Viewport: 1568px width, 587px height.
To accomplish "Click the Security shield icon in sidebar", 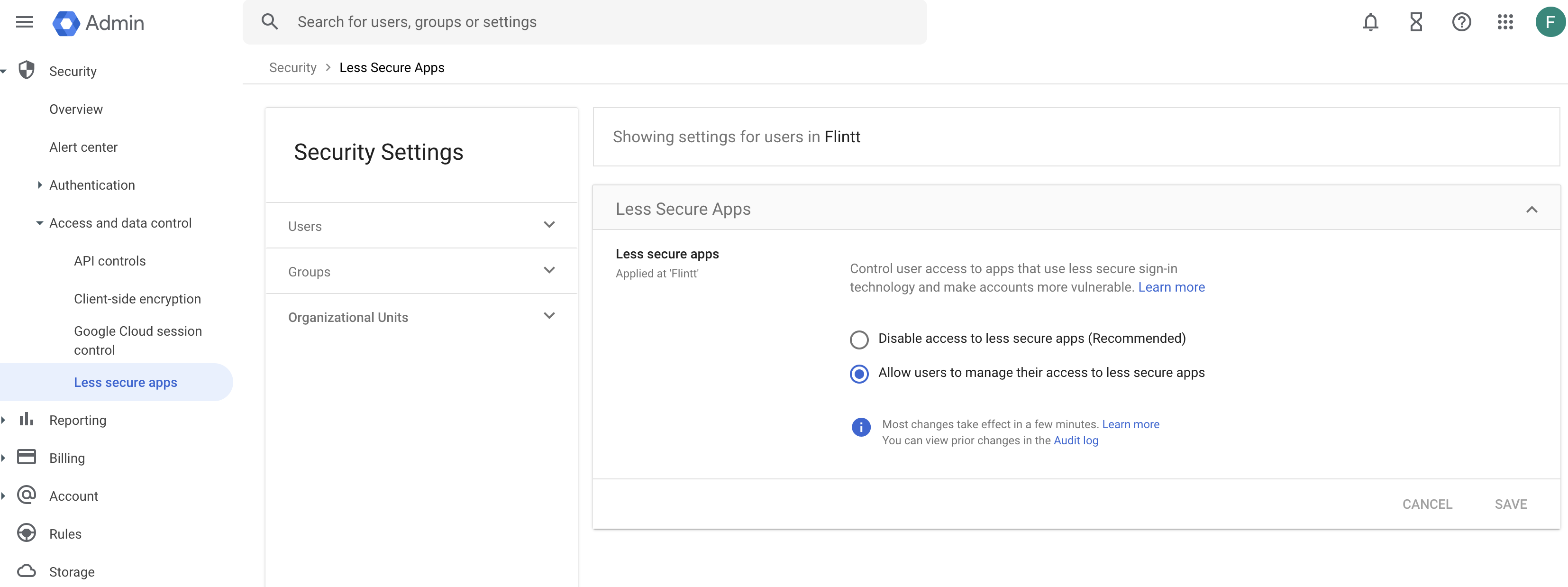I will 27,70.
